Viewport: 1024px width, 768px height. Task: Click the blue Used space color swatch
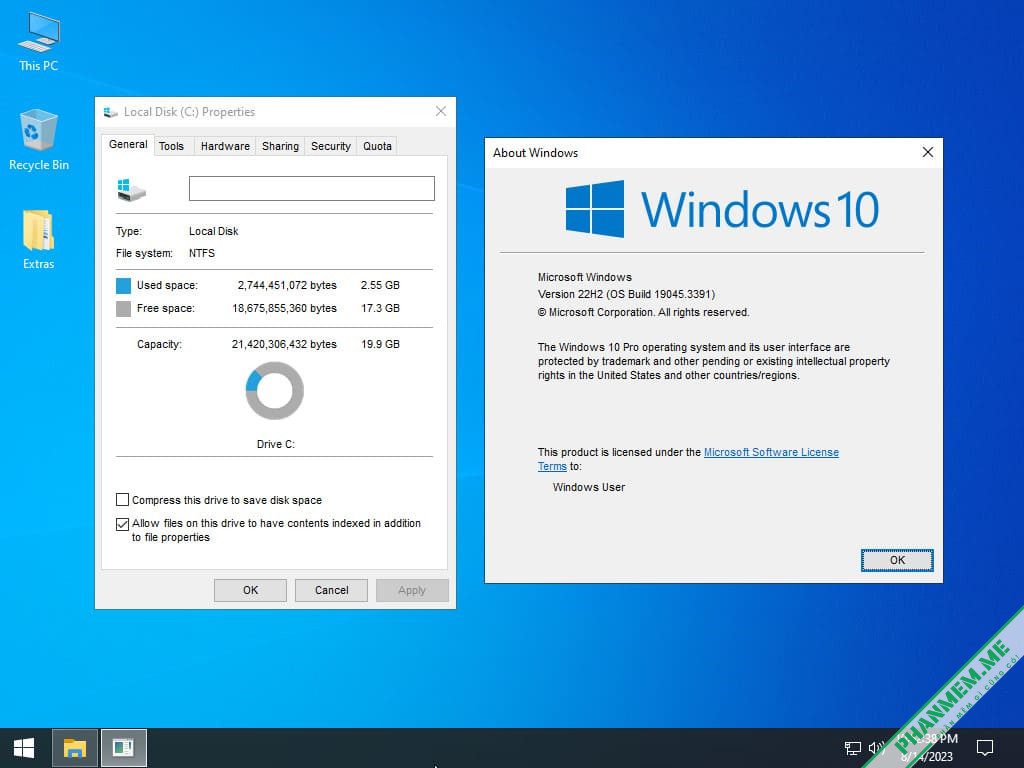coord(123,285)
